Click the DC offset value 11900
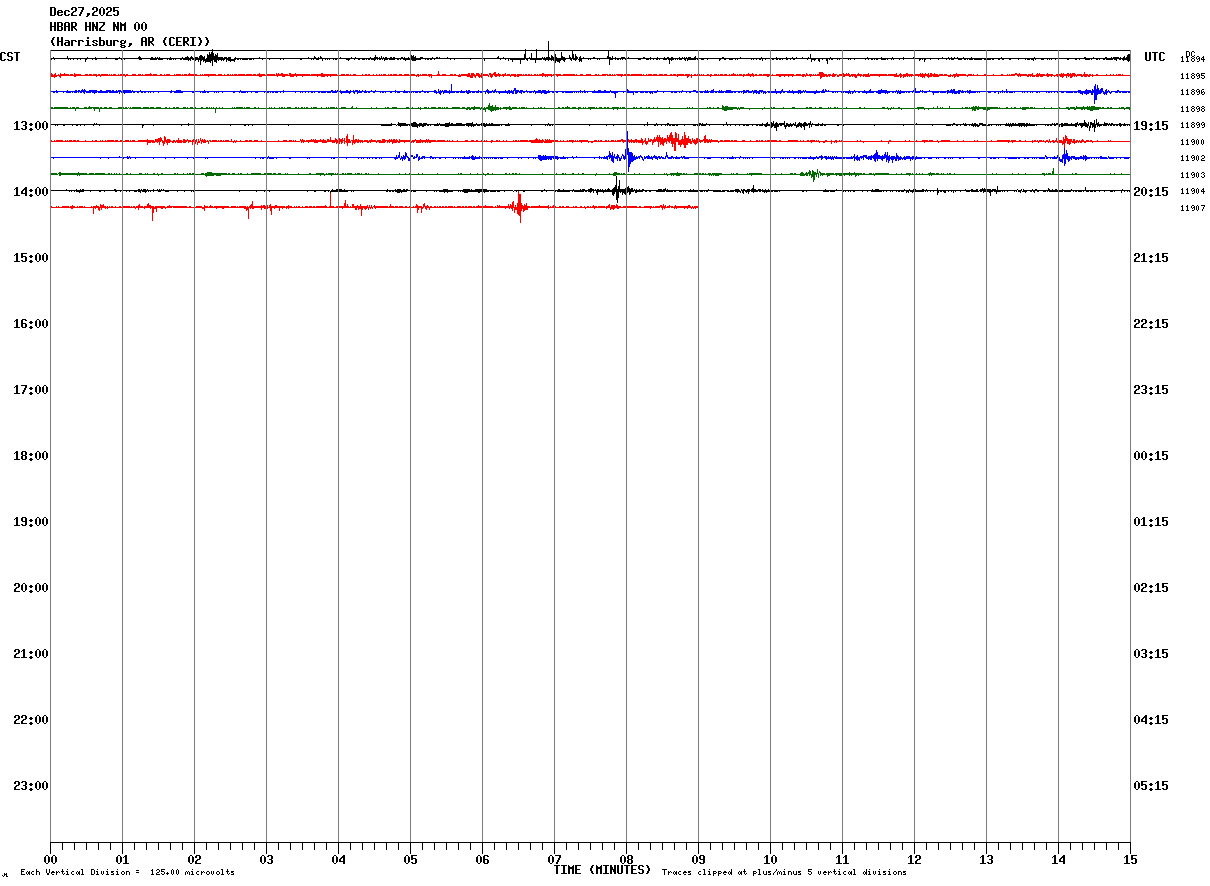1210x886 pixels. point(1192,142)
